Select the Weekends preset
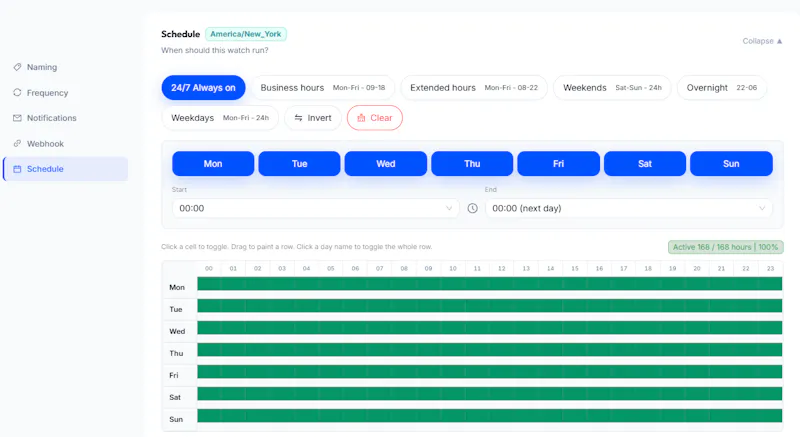The width and height of the screenshot is (800, 437). 612,88
